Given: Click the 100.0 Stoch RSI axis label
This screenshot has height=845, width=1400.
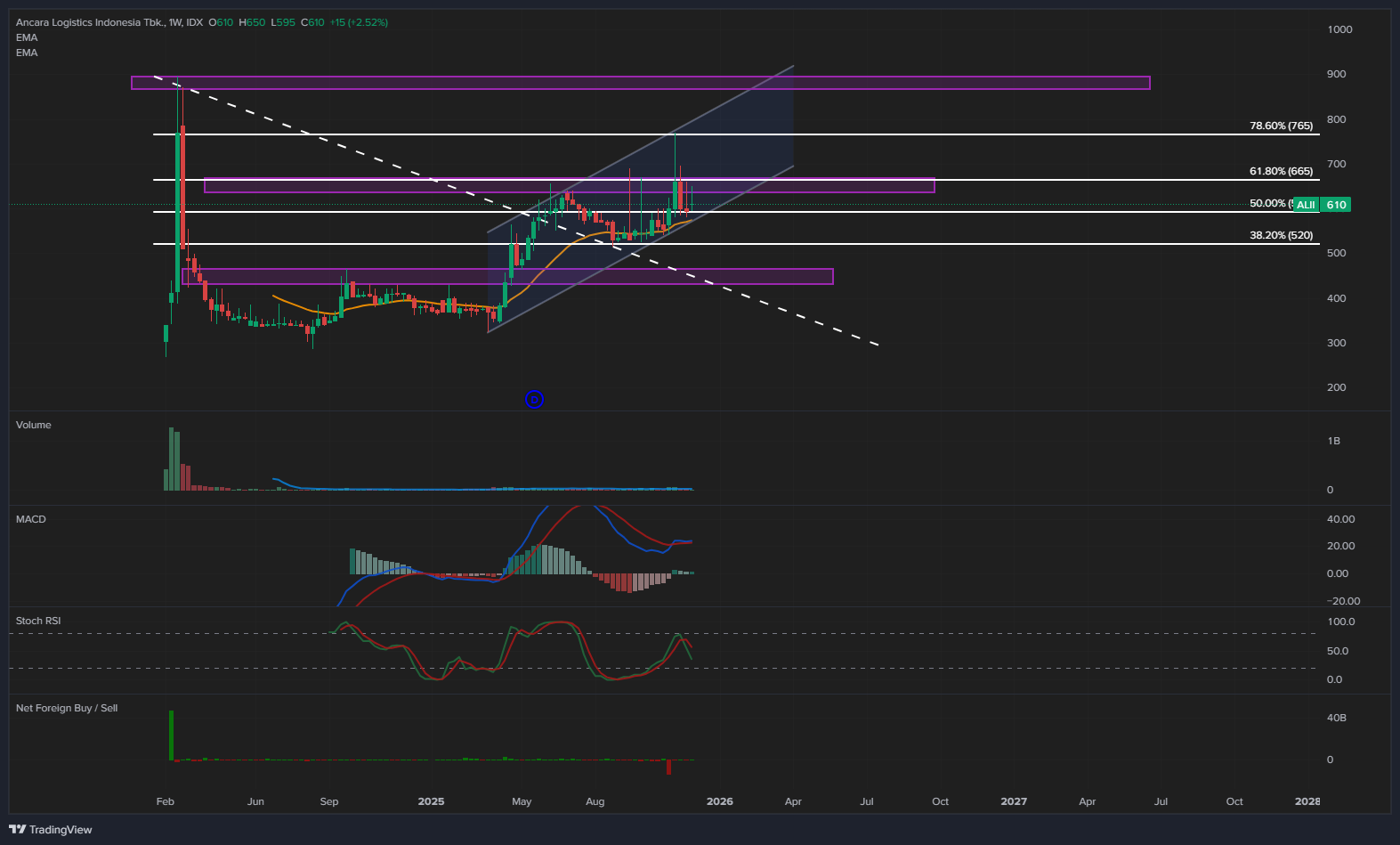Looking at the screenshot, I should point(1340,622).
